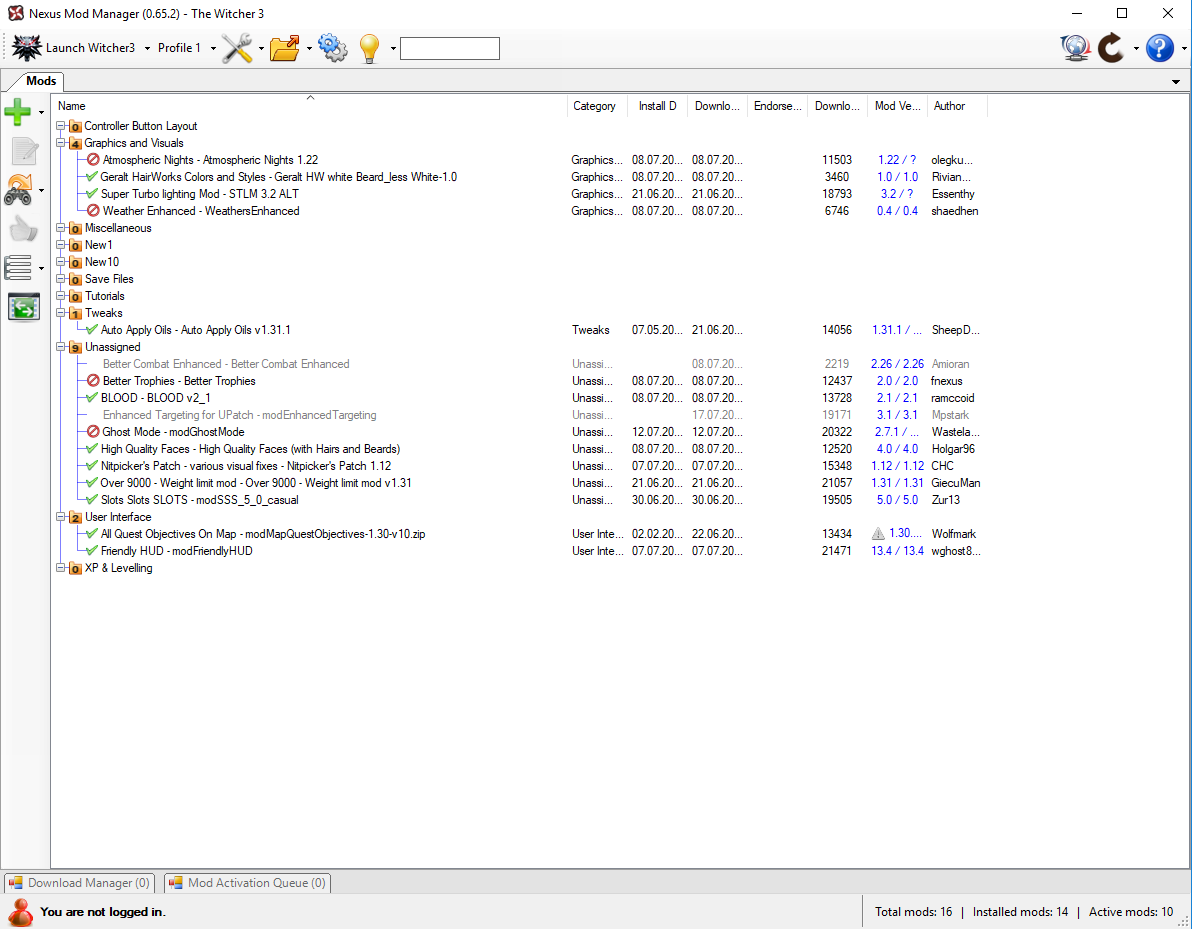Open dropdown arrow beside add mod plus
Screen dimensions: 1192x929
coord(41,113)
